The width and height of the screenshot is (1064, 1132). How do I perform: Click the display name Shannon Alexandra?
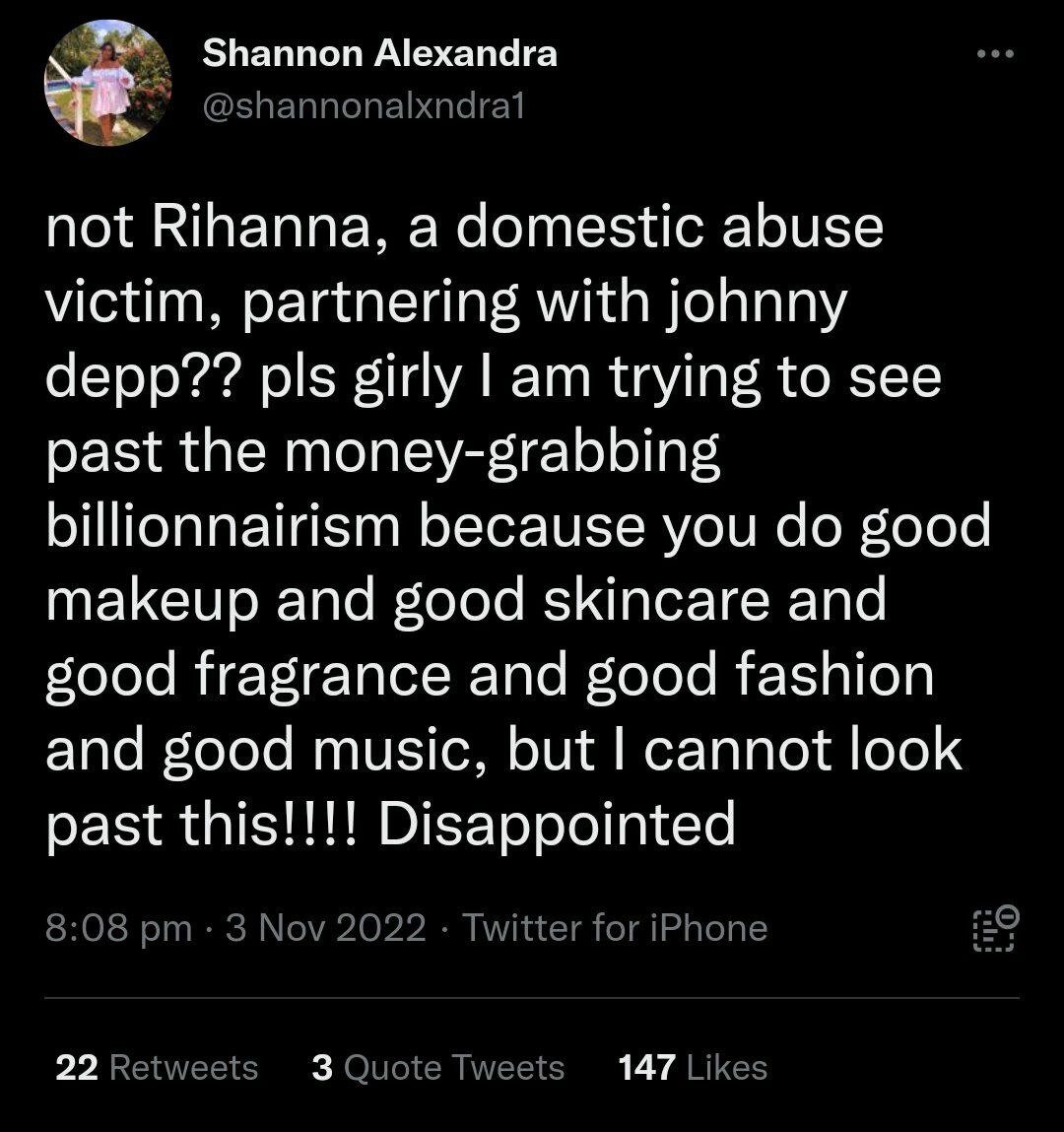[379, 53]
